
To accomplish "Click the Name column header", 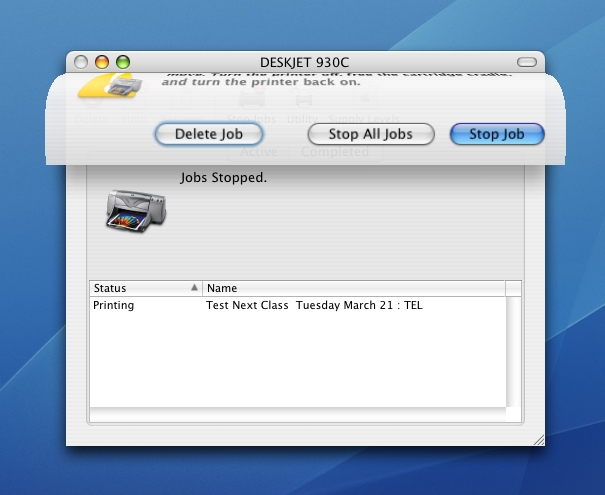I will [x=353, y=288].
